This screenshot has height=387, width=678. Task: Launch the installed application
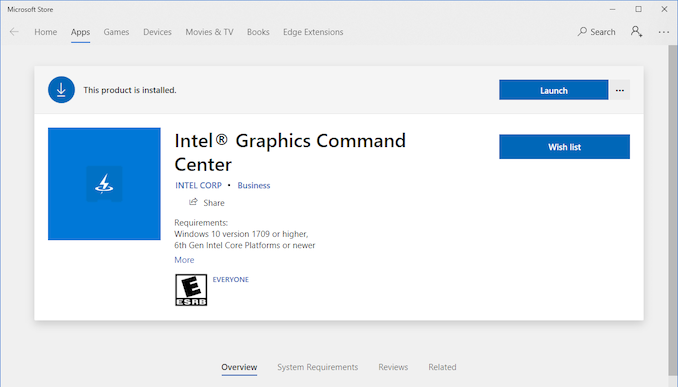point(553,90)
